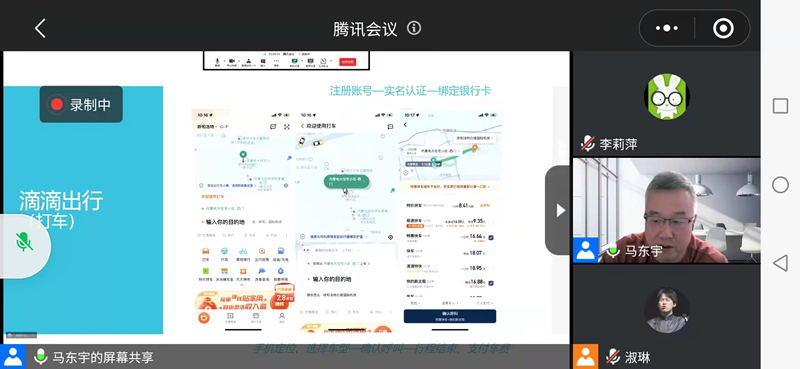Select 淑琳's avatar tile

(x=666, y=310)
